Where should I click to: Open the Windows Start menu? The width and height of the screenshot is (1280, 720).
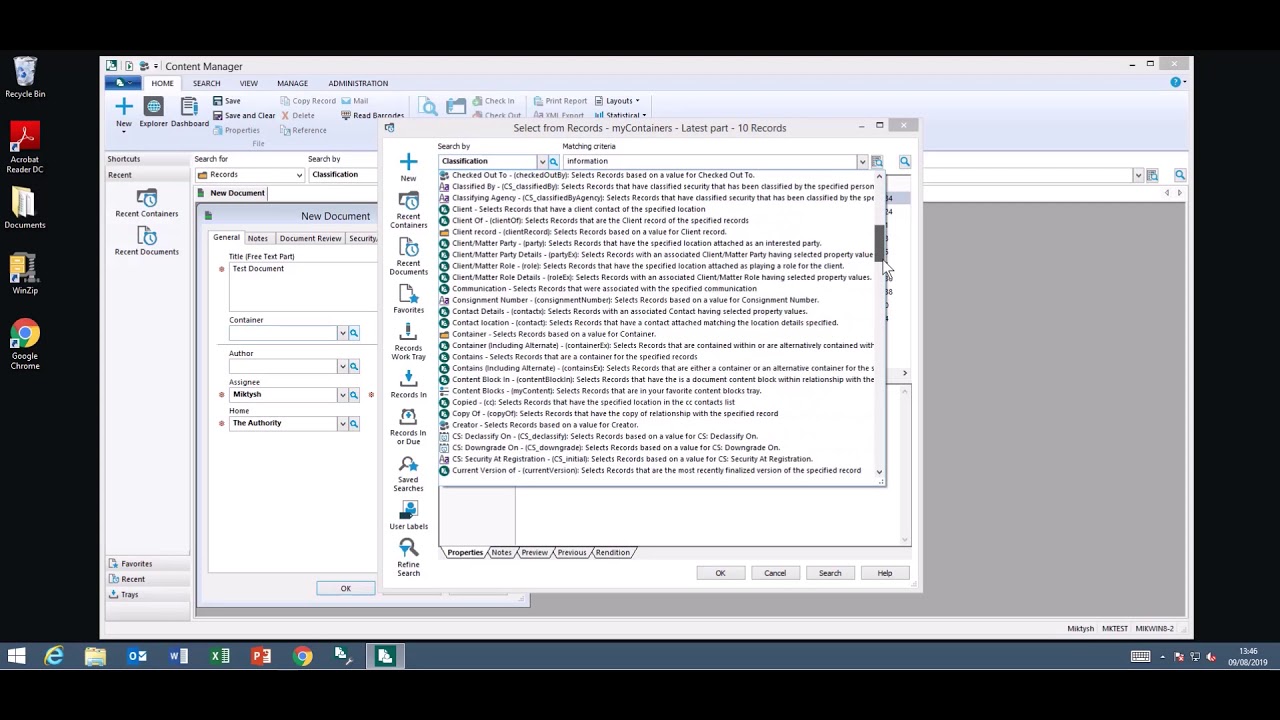(17, 656)
